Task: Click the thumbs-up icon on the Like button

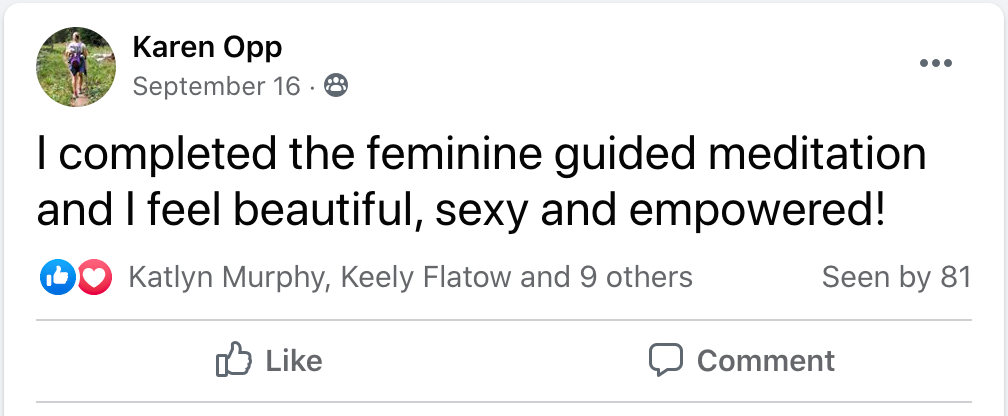Action: (x=232, y=360)
